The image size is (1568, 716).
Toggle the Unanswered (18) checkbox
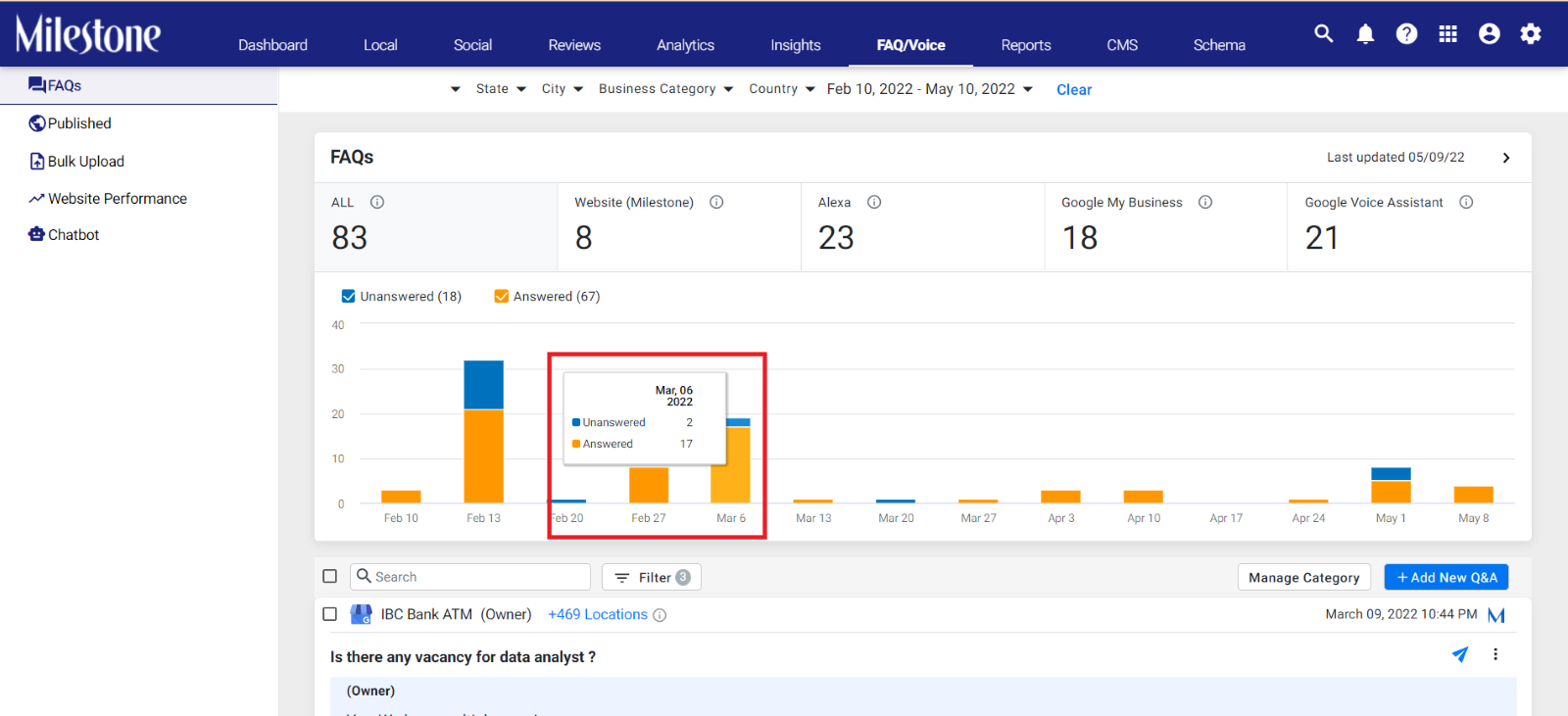coord(348,296)
